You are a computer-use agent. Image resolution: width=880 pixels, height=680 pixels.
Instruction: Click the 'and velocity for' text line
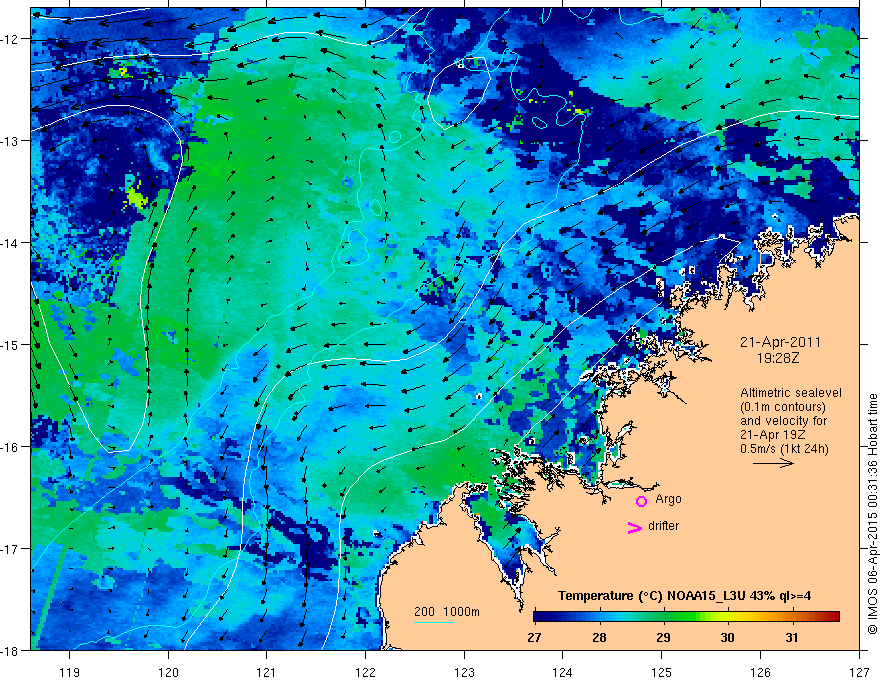point(783,421)
